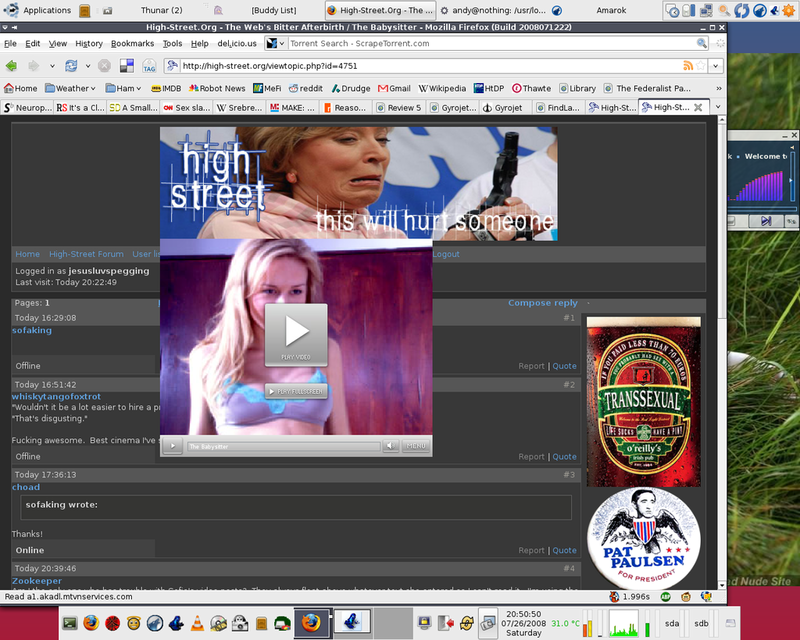Switch to Thunar (2) in the taskbar

(x=161, y=10)
